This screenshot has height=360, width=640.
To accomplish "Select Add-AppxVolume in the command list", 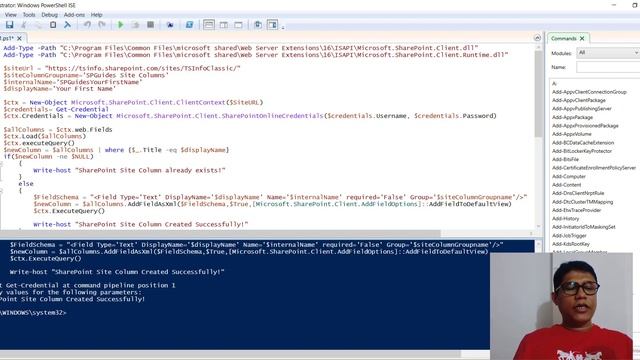I will tap(571, 134).
